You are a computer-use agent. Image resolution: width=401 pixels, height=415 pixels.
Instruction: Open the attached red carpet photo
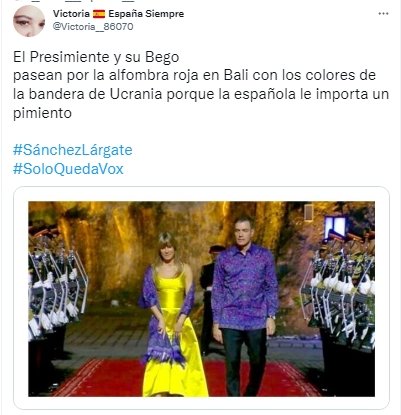tap(201, 299)
